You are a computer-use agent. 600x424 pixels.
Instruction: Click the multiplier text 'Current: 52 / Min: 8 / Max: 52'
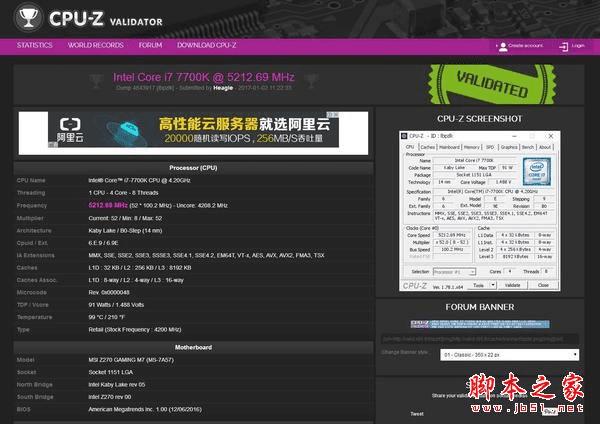pos(125,218)
